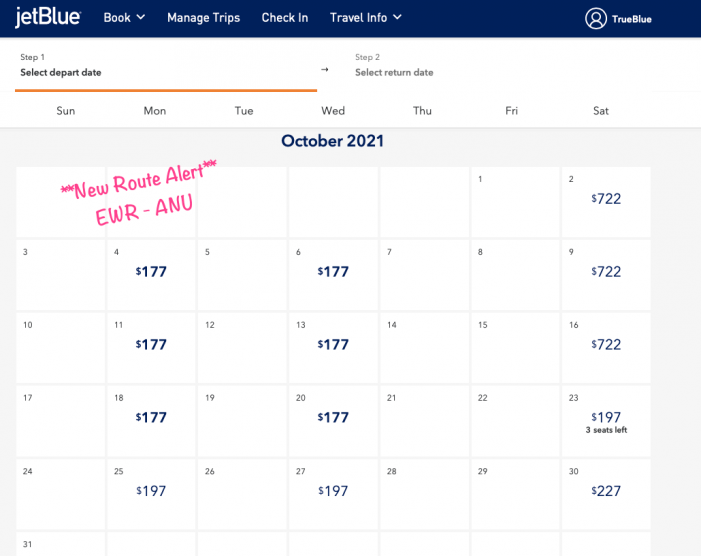
Task: Open the TrueBlue profile icon
Action: click(x=596, y=18)
